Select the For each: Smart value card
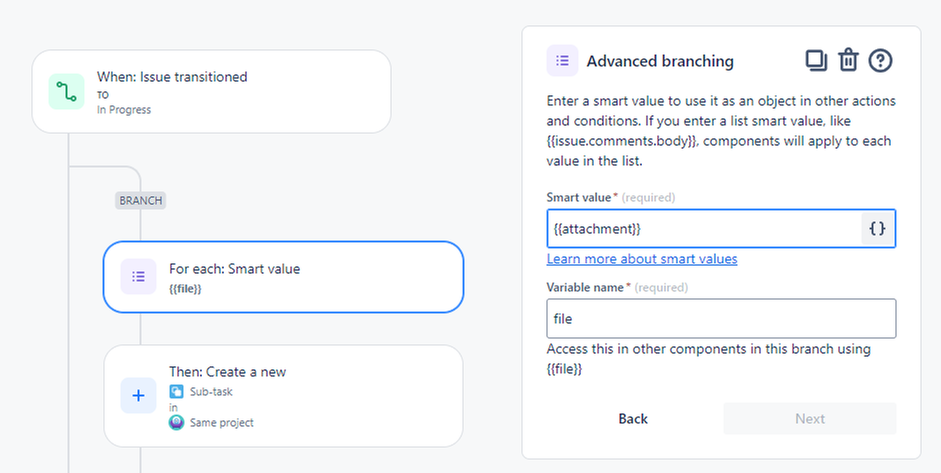Viewport: 941px width, 473px height. 283,277
